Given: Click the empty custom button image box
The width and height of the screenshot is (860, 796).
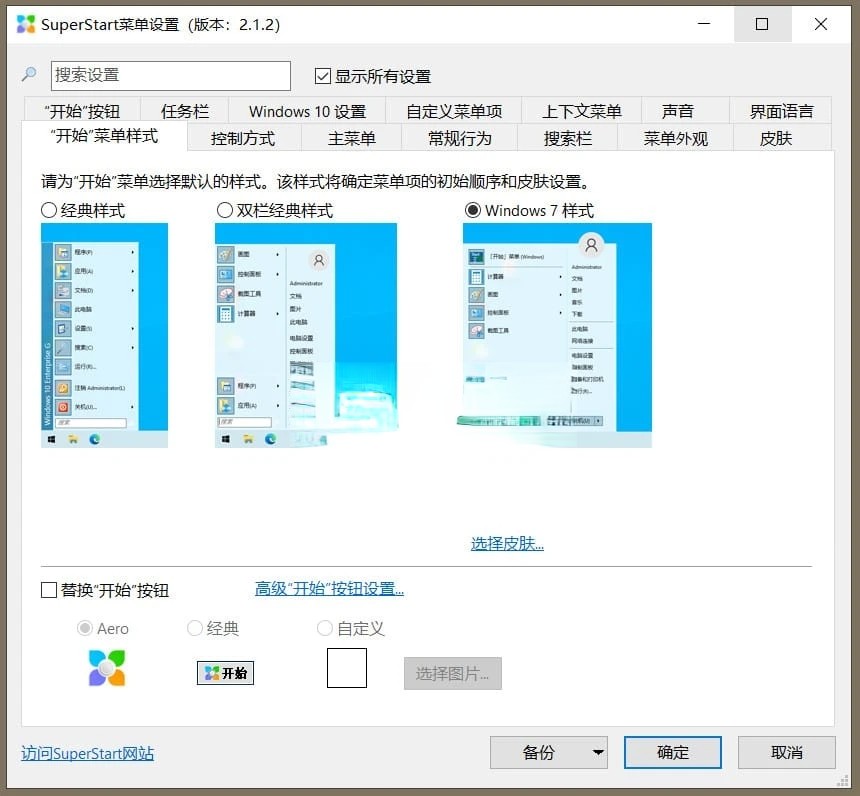Looking at the screenshot, I should coord(347,668).
